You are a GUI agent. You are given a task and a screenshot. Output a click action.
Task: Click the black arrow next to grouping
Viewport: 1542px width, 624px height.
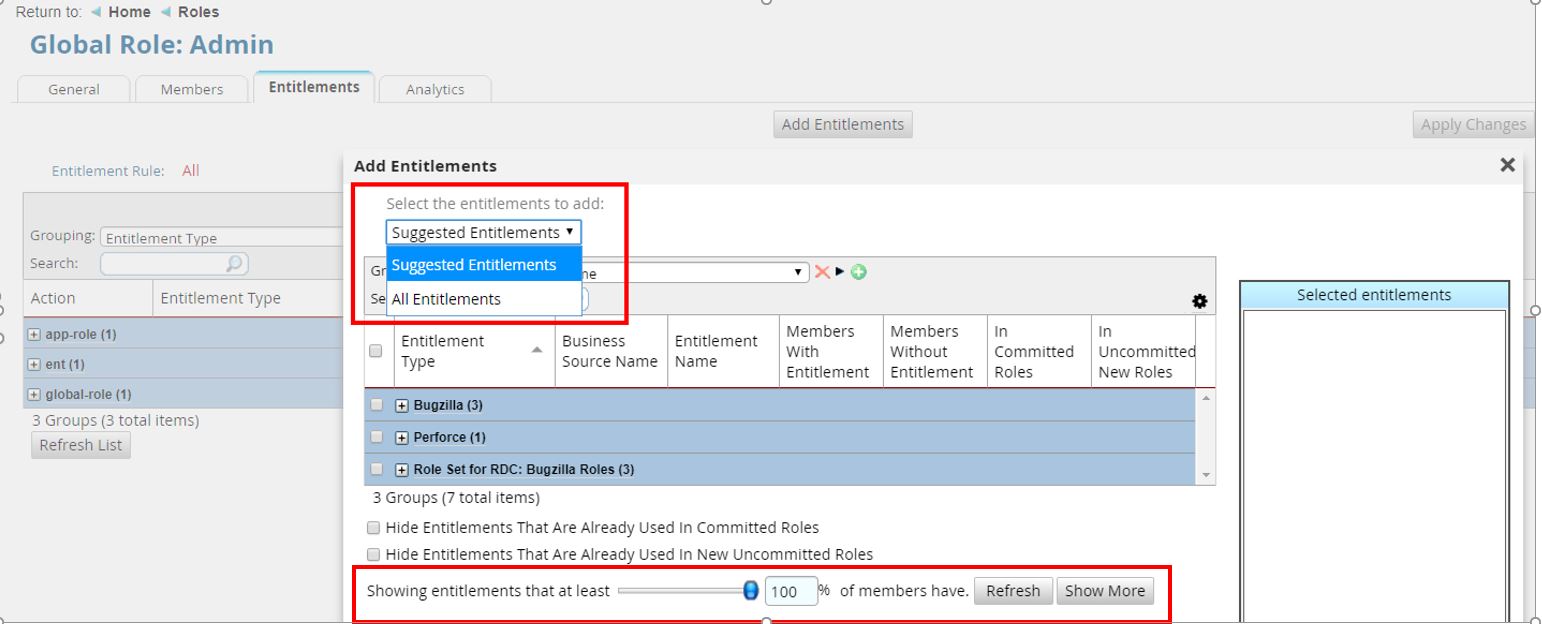tap(840, 272)
